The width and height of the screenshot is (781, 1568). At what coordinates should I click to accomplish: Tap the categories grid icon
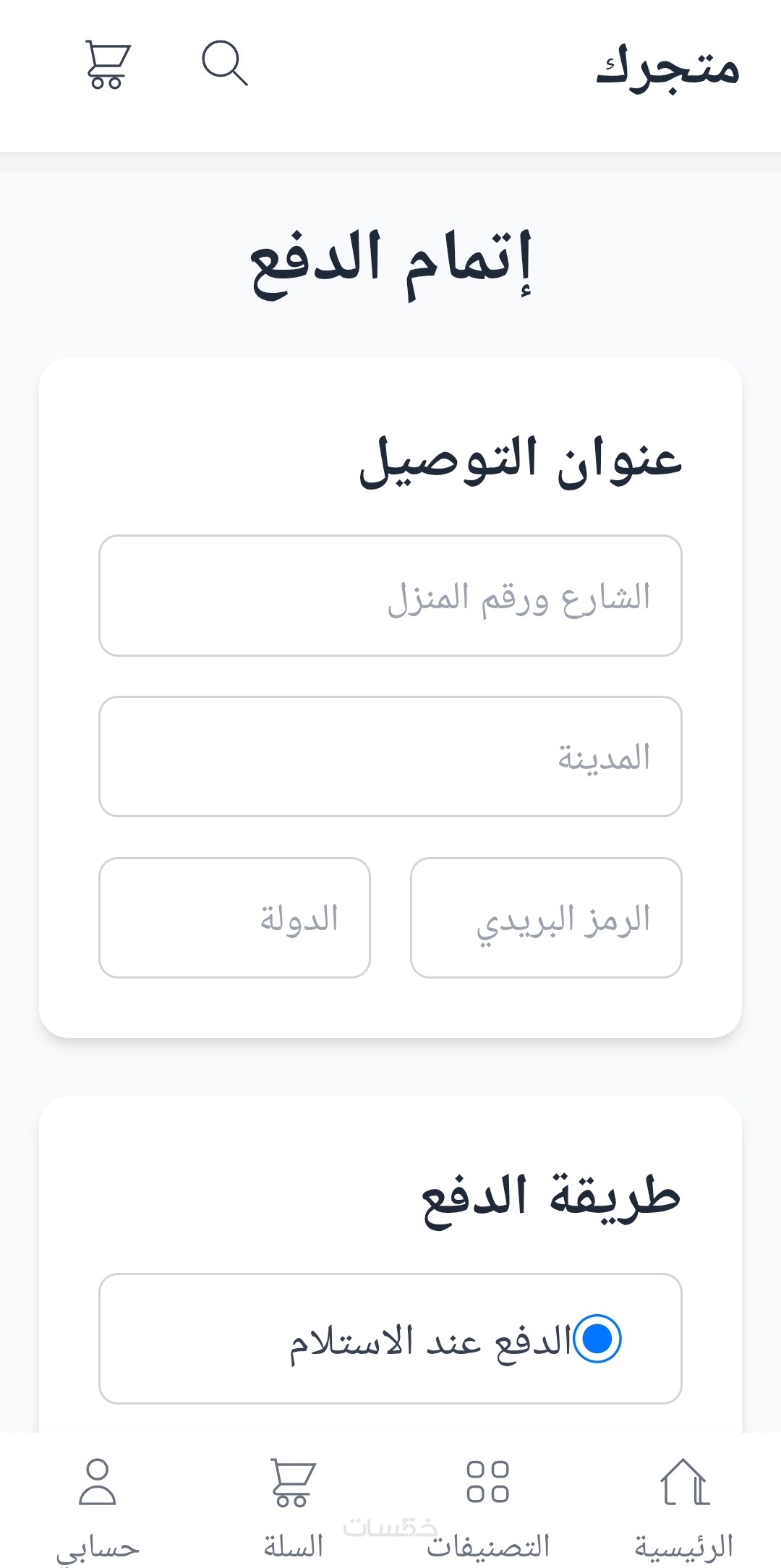(x=487, y=1482)
